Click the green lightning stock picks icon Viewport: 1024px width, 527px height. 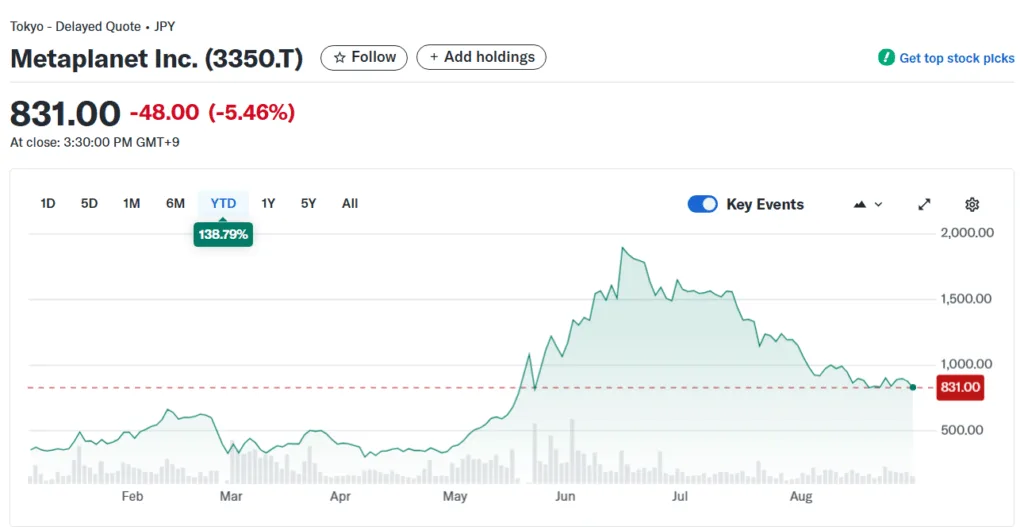click(x=886, y=58)
